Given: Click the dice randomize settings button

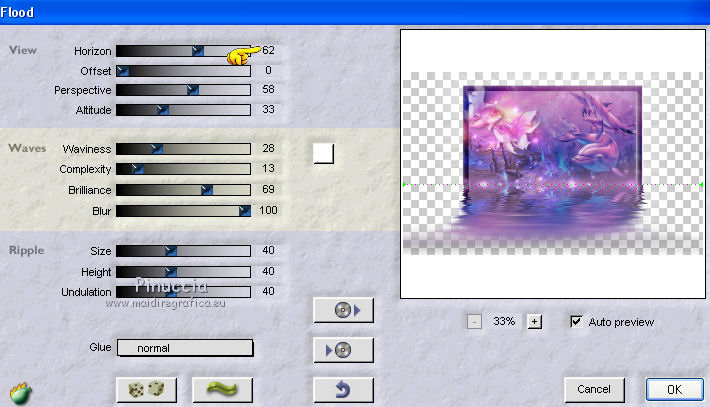Looking at the screenshot, I should tap(146, 389).
